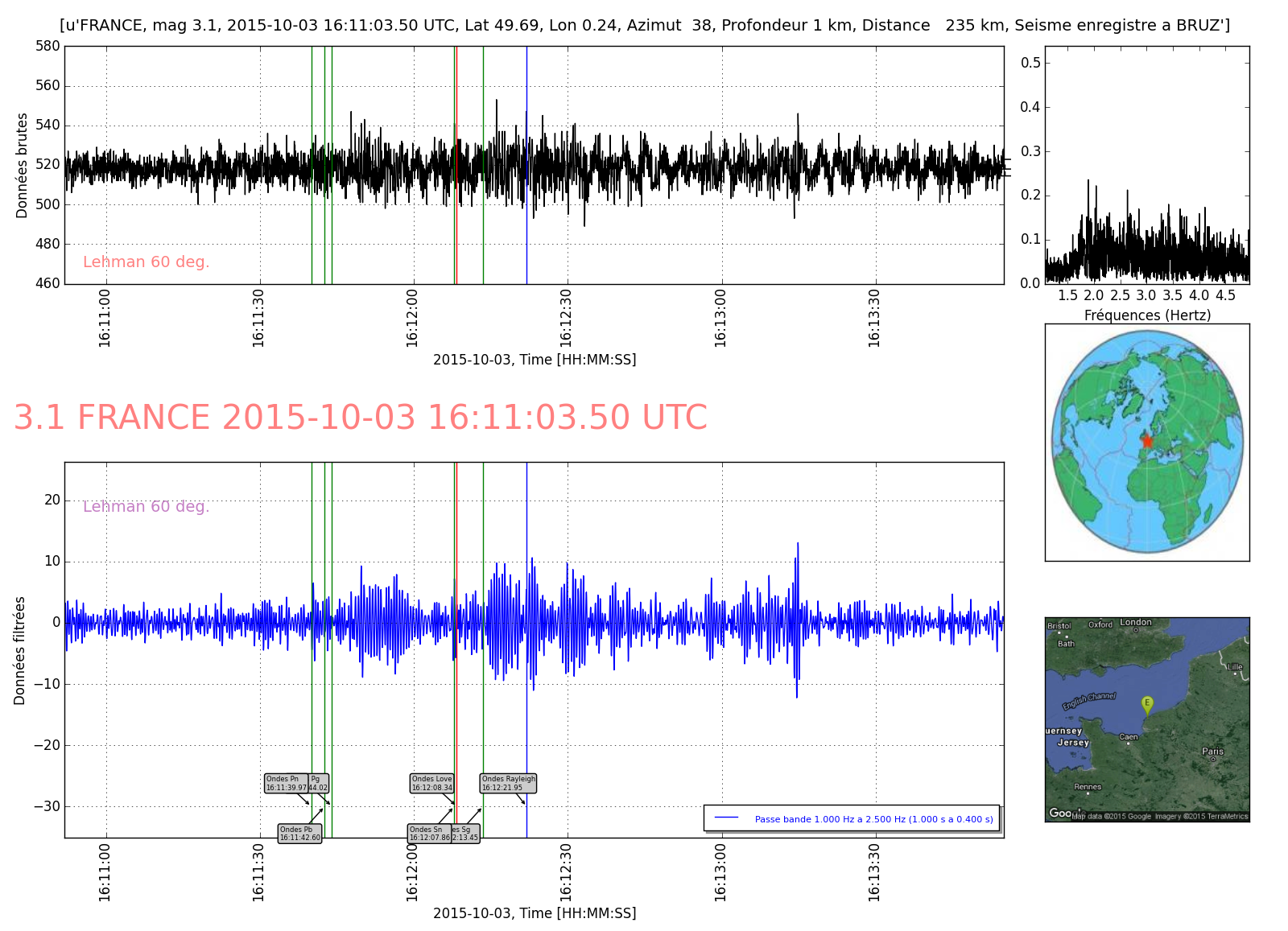Click the red star on the globe
1288x931 pixels.
click(1147, 441)
